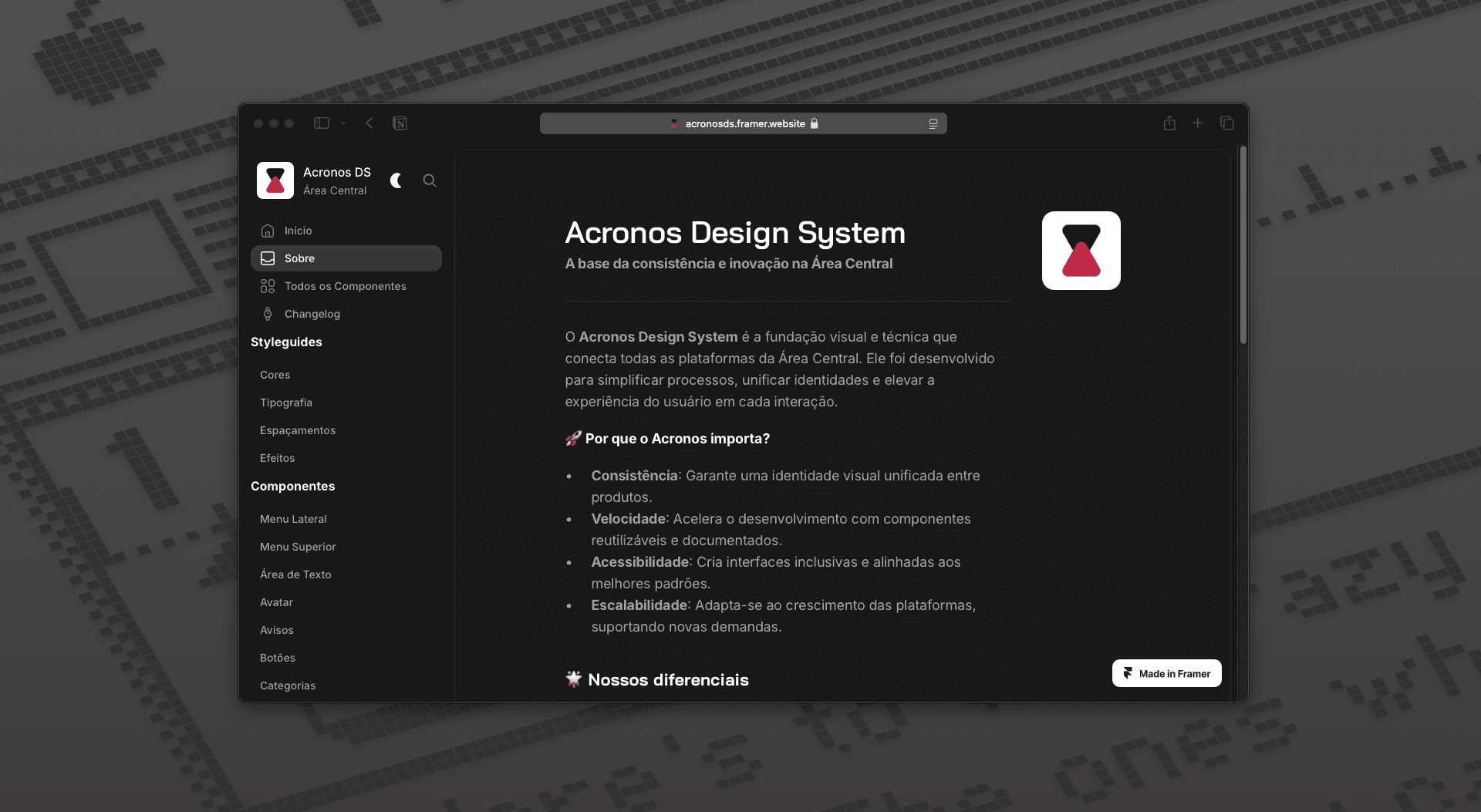
Task: Click the Velocidade bullet term
Action: click(628, 519)
